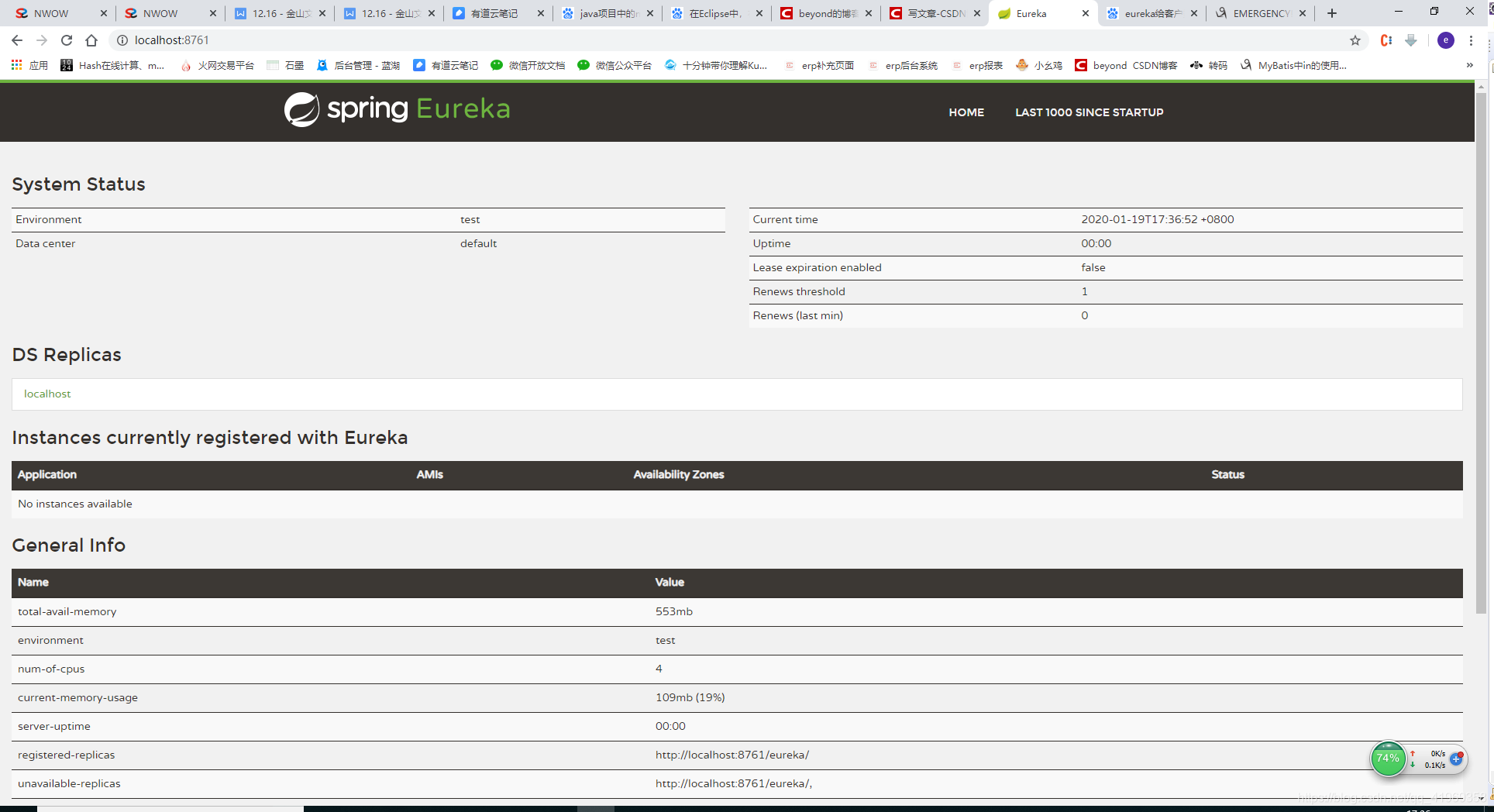Select the Current time value 2020-01-19T17:36:52

(x=1158, y=219)
